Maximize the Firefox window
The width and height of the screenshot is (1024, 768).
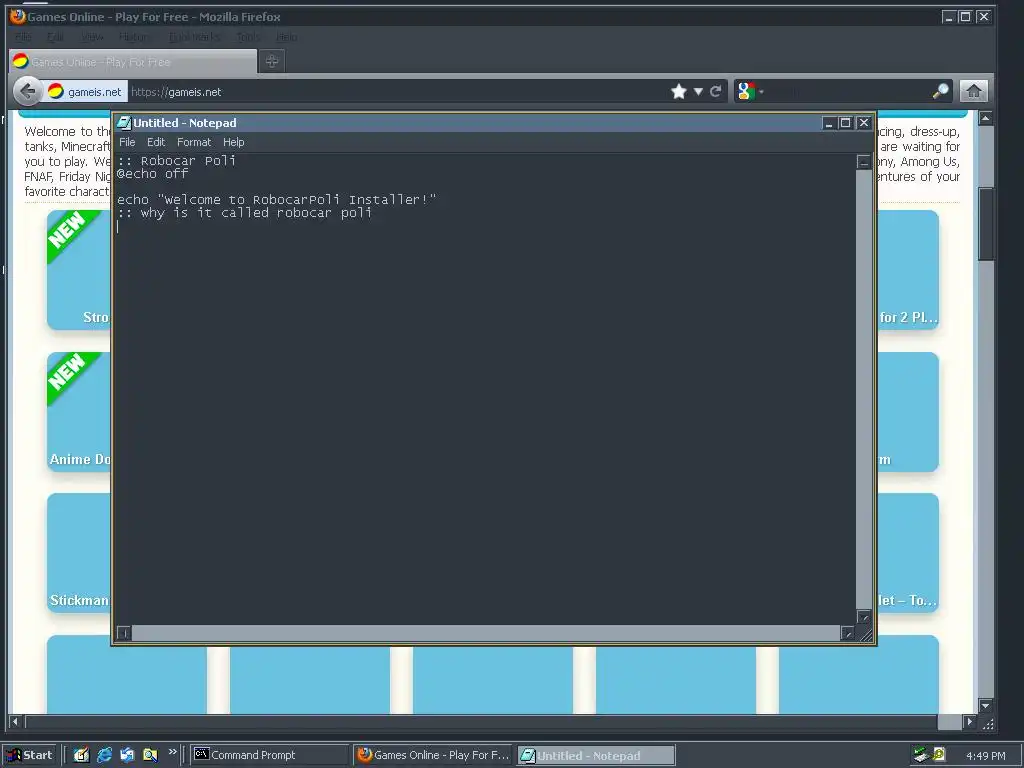tap(965, 17)
